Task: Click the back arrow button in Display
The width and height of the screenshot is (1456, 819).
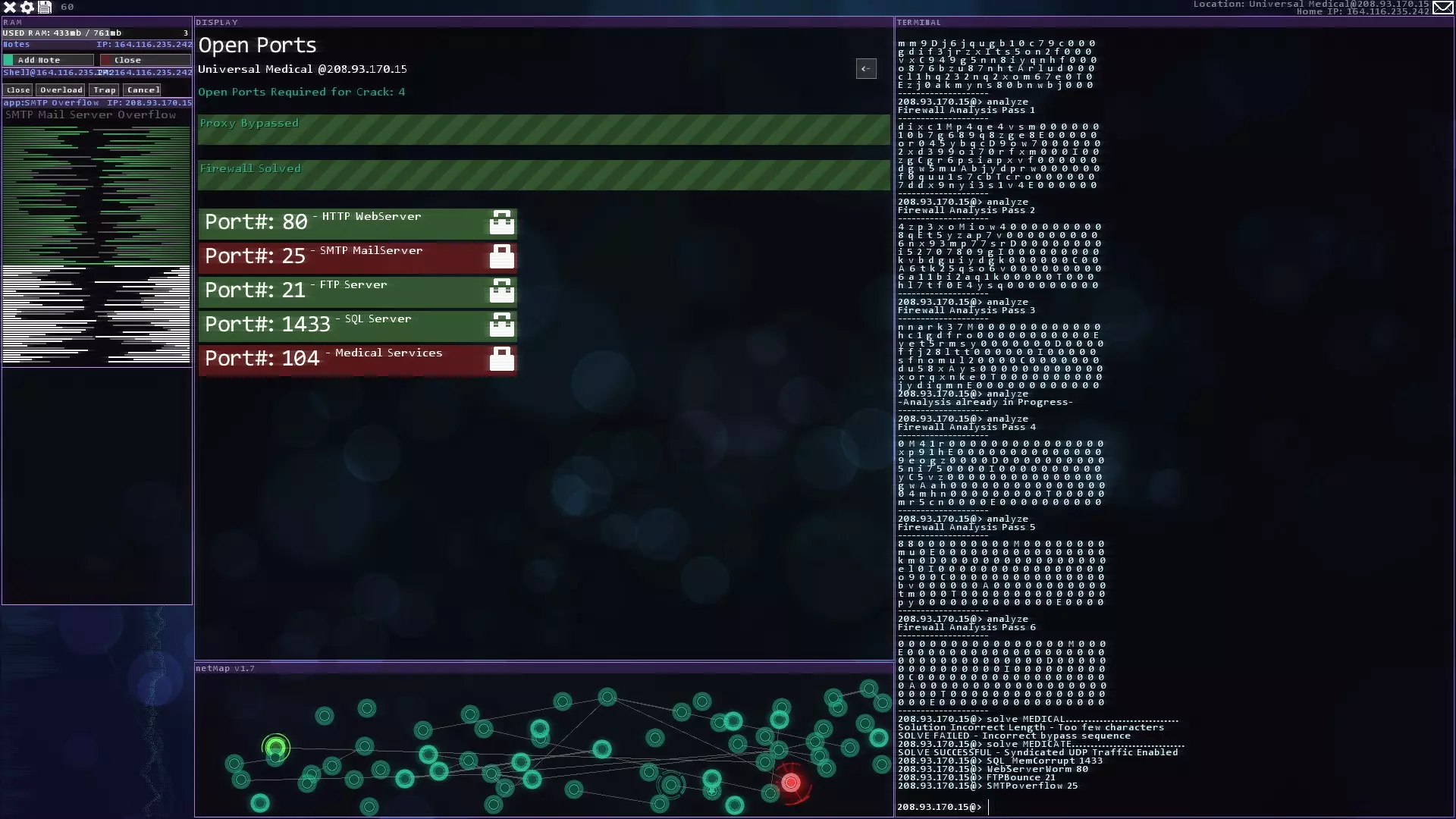Action: (x=866, y=68)
